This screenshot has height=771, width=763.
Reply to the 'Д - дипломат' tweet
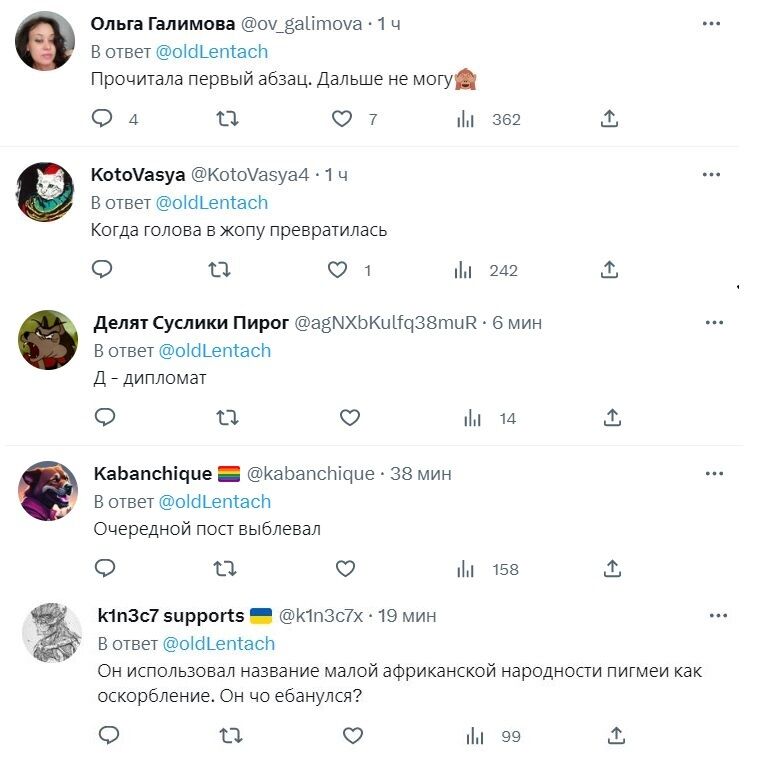[104, 418]
